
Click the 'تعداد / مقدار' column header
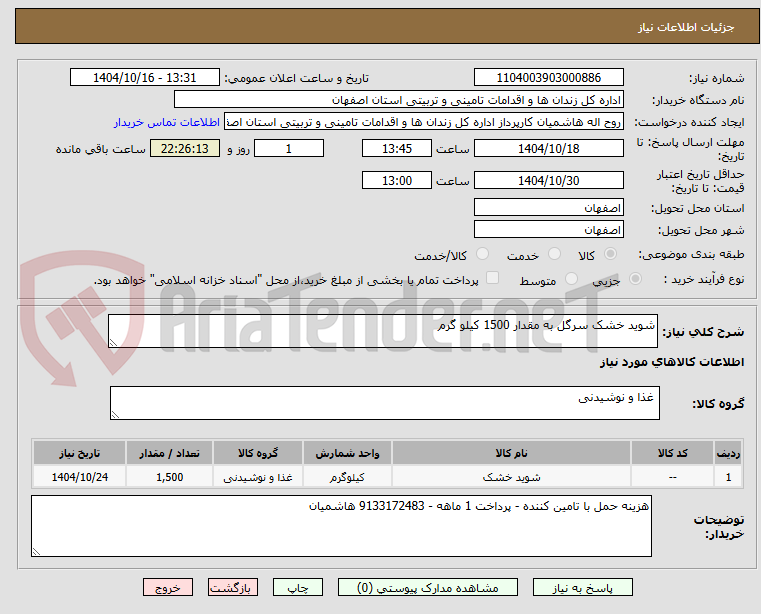point(169,453)
